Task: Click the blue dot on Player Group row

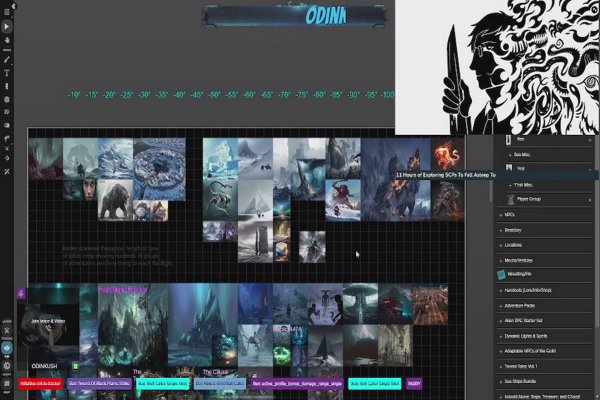Action: (590, 200)
